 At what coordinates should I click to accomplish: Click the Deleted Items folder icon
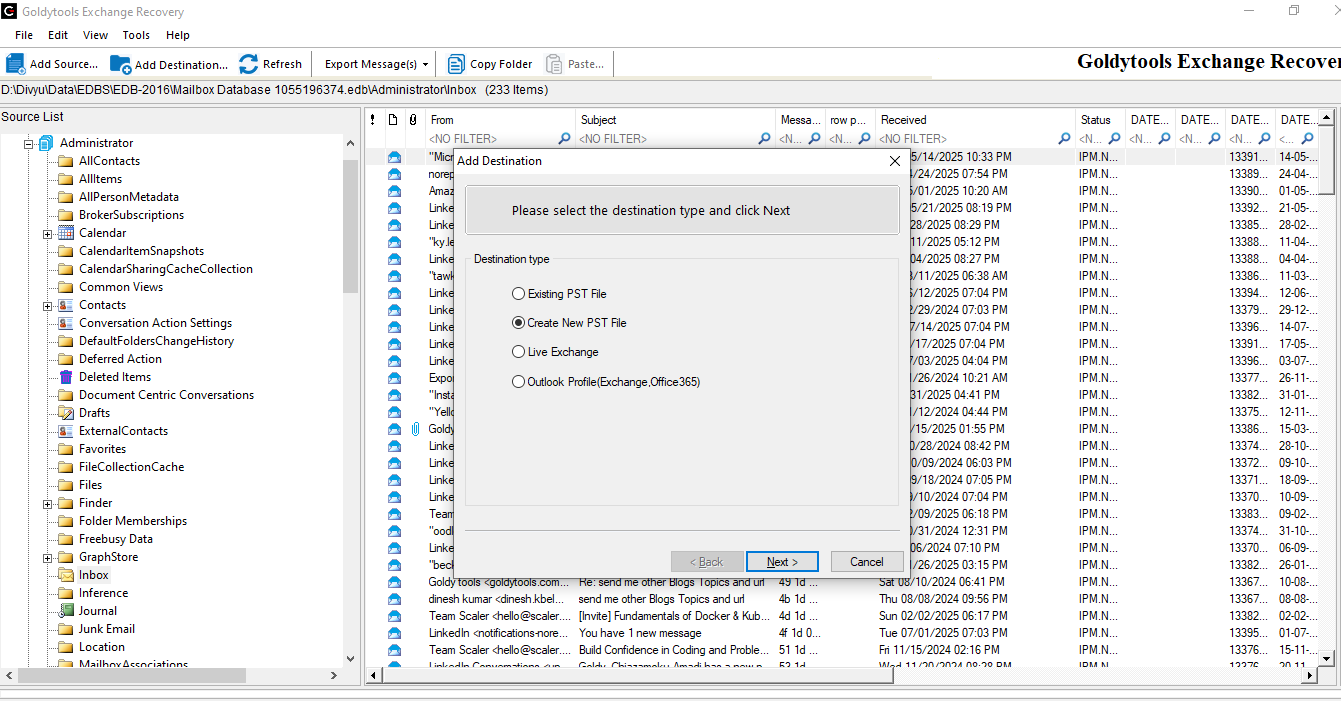pyautogui.click(x=66, y=377)
